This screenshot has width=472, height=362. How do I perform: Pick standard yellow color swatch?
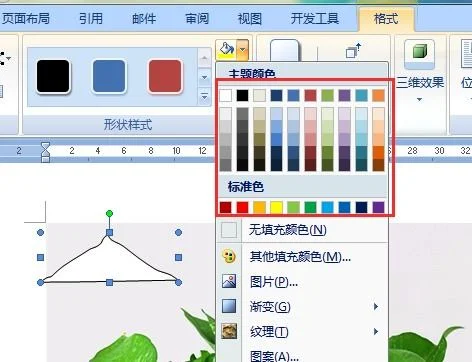click(277, 207)
